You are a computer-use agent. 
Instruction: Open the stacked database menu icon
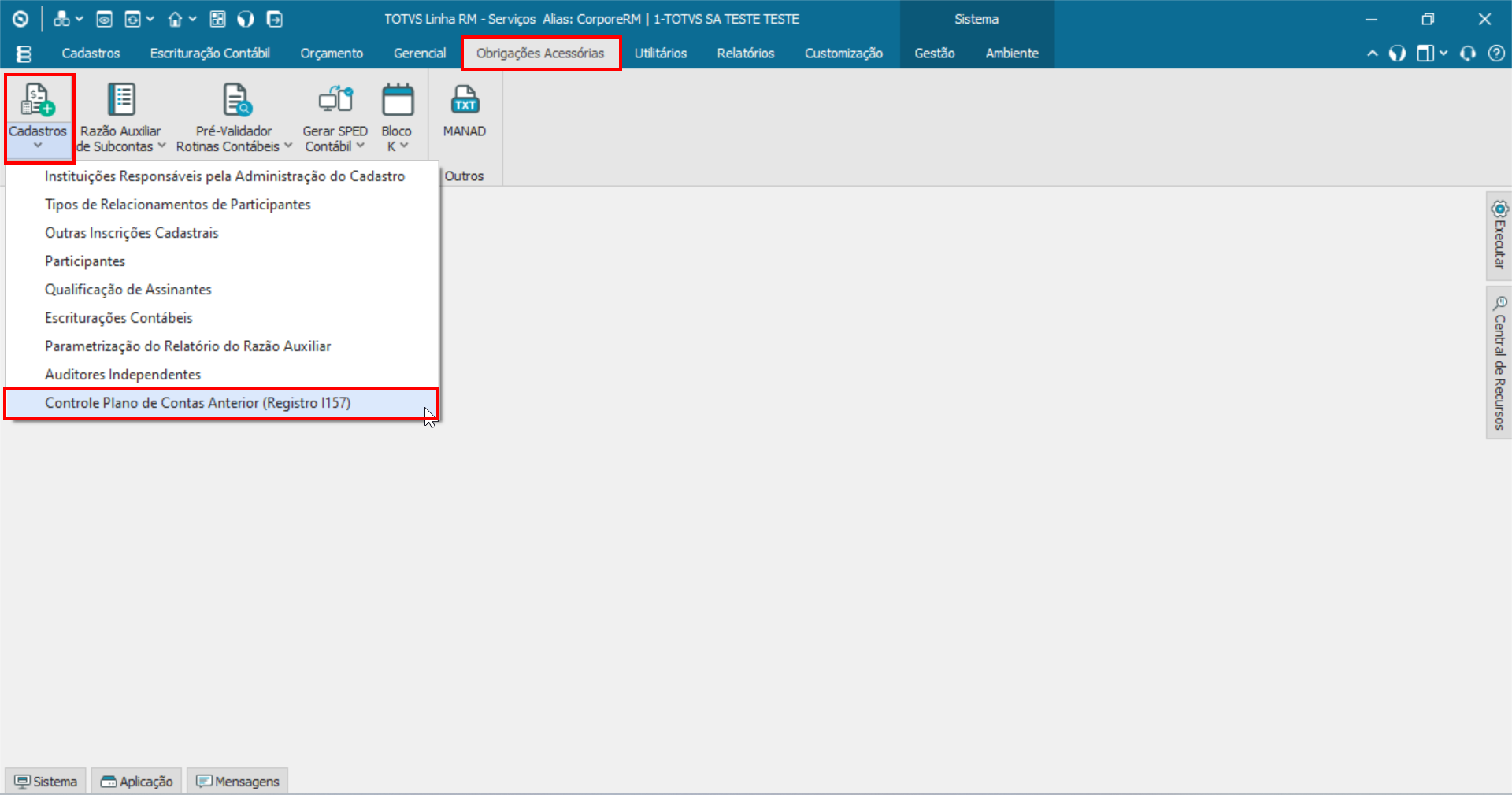(24, 54)
